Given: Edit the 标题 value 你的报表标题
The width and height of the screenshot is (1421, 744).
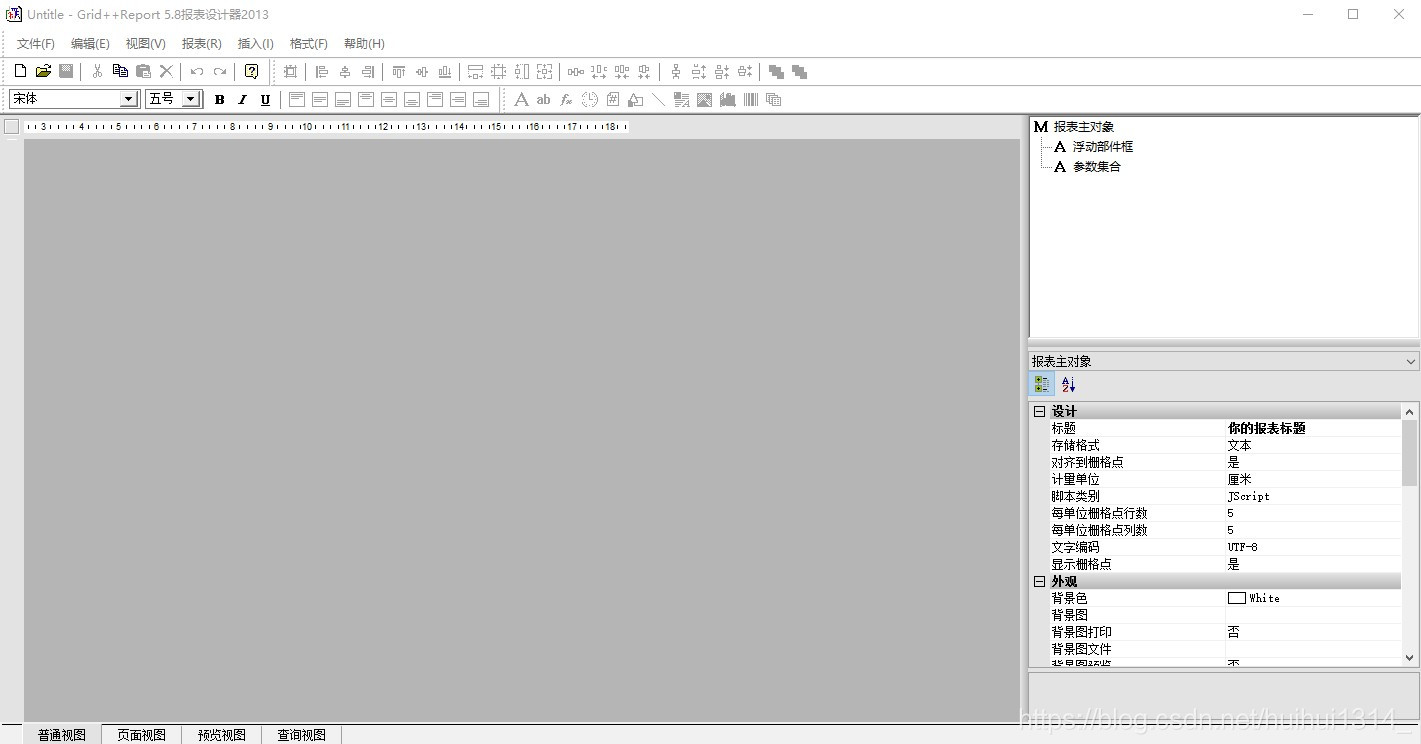Looking at the screenshot, I should [x=1313, y=428].
